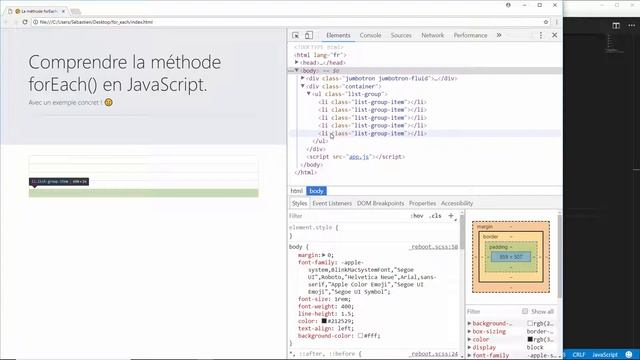The width and height of the screenshot is (640, 360).
Task: Open the DevTools kebab customize menu
Action: pyautogui.click(x=541, y=36)
